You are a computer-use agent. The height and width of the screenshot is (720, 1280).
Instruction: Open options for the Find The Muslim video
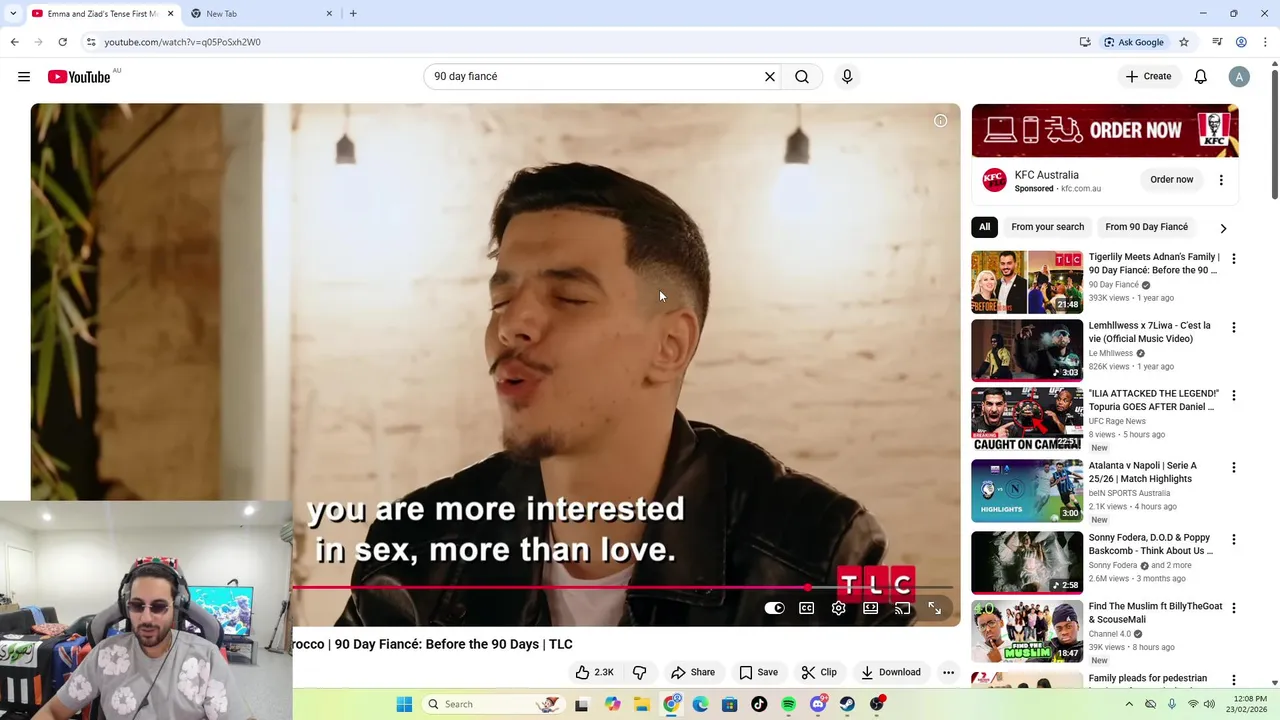click(x=1233, y=607)
